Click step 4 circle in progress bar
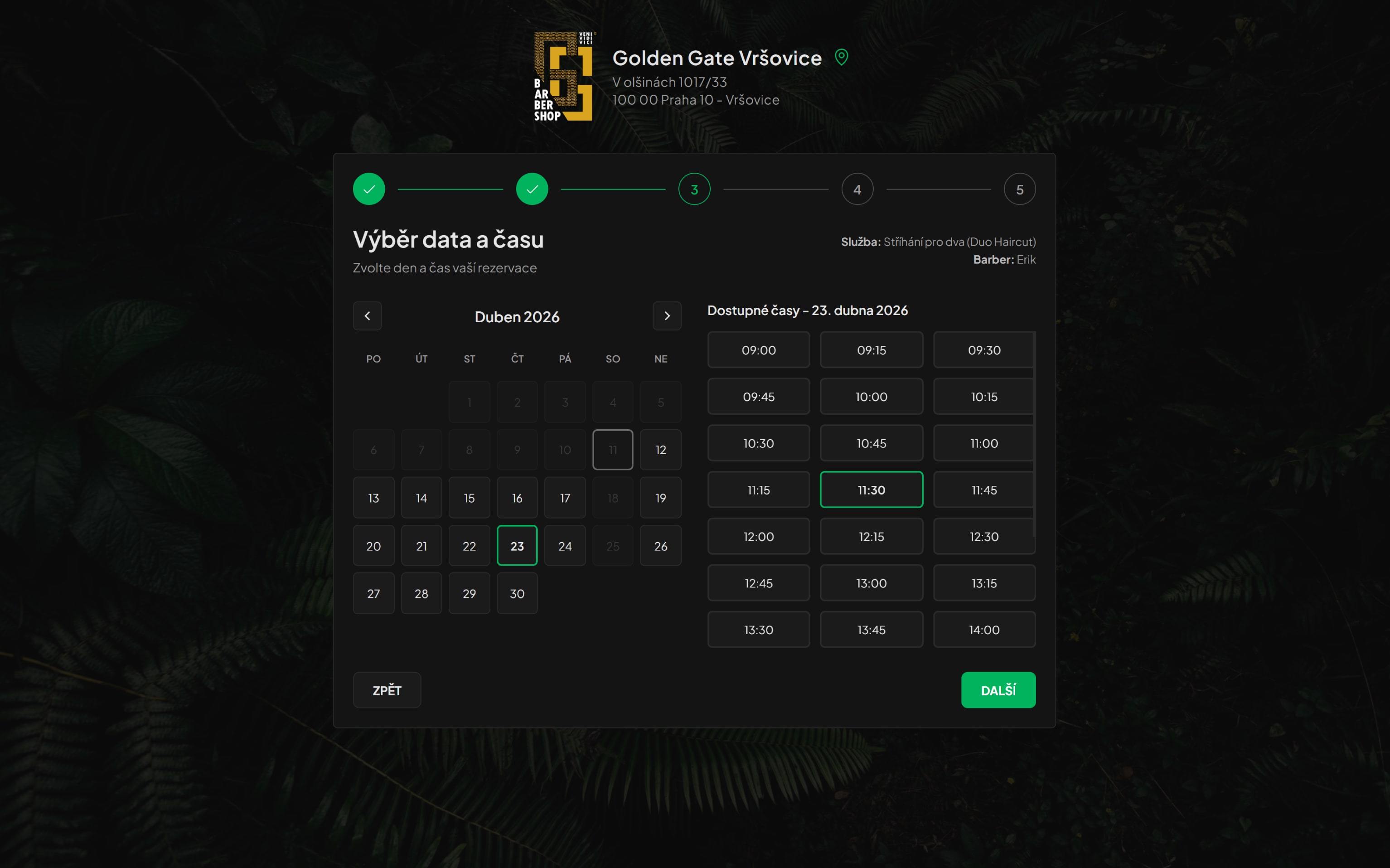1390x868 pixels. pyautogui.click(x=857, y=189)
